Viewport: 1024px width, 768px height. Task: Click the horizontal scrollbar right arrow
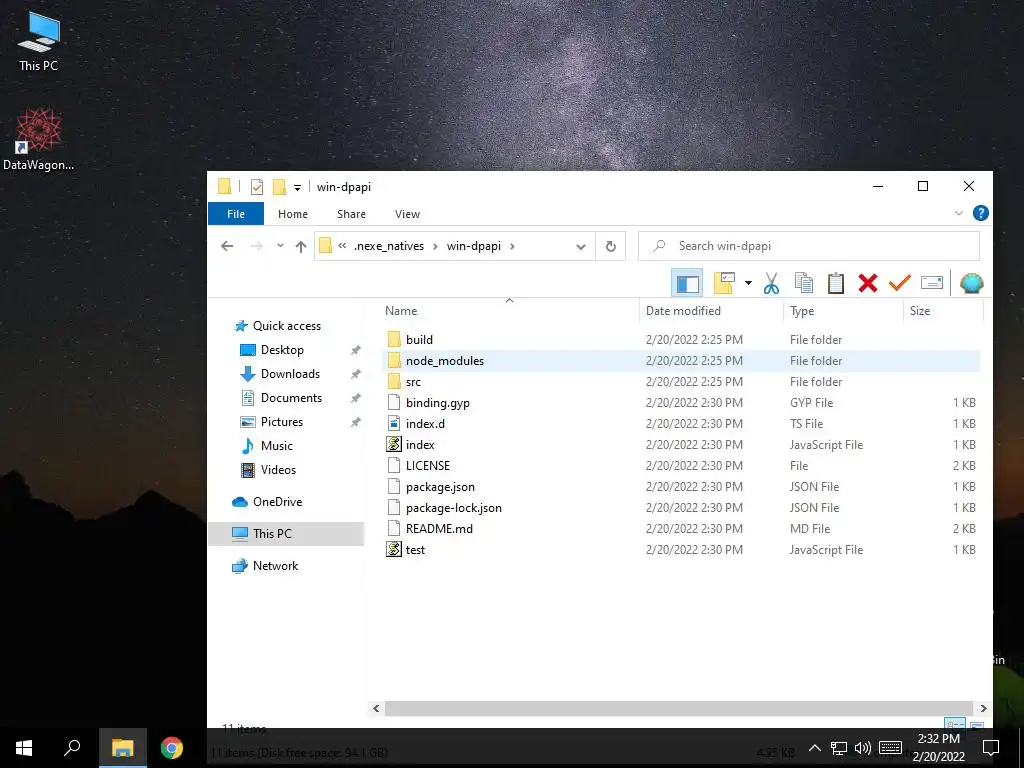(984, 708)
